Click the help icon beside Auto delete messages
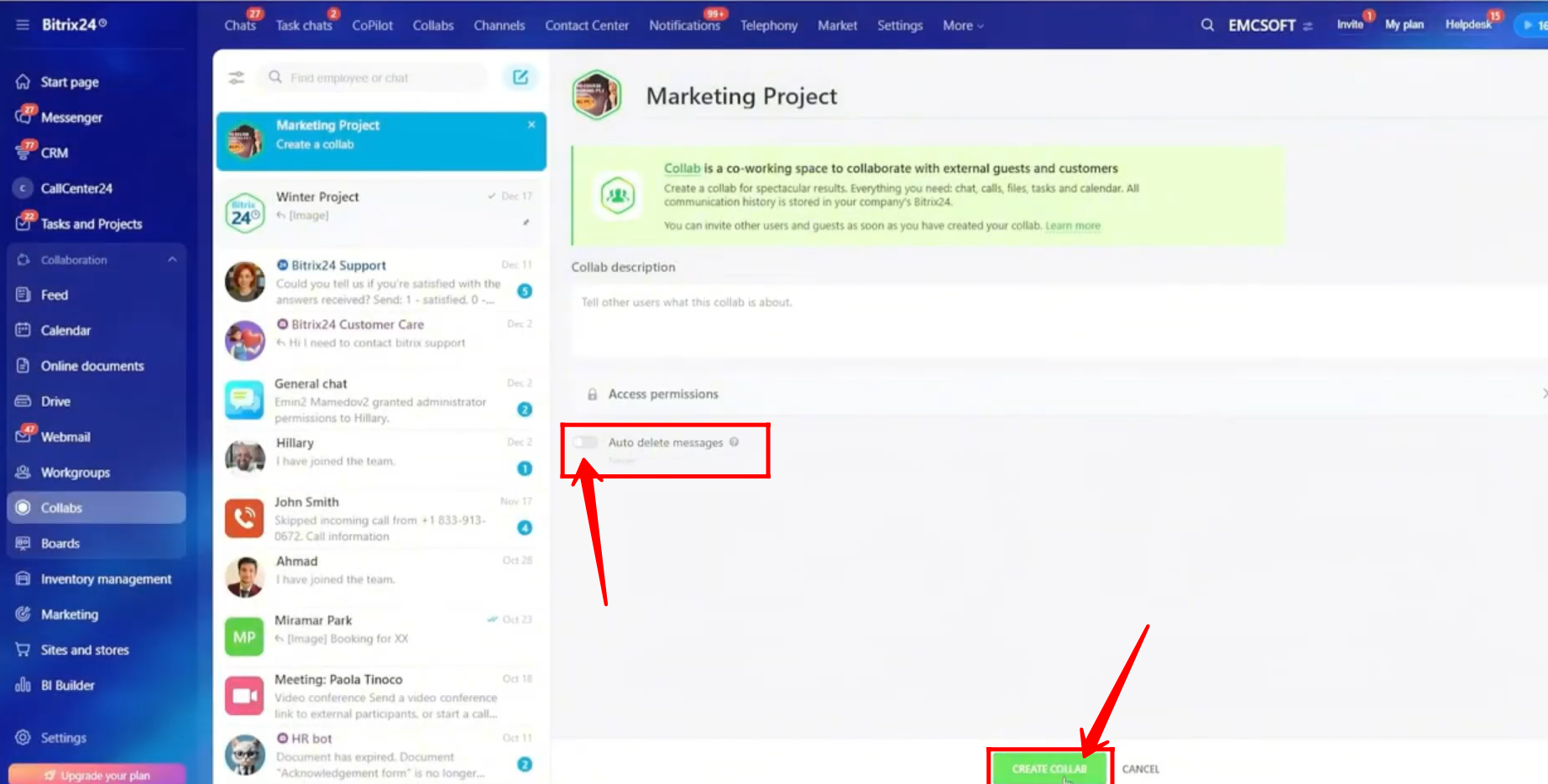 (735, 442)
